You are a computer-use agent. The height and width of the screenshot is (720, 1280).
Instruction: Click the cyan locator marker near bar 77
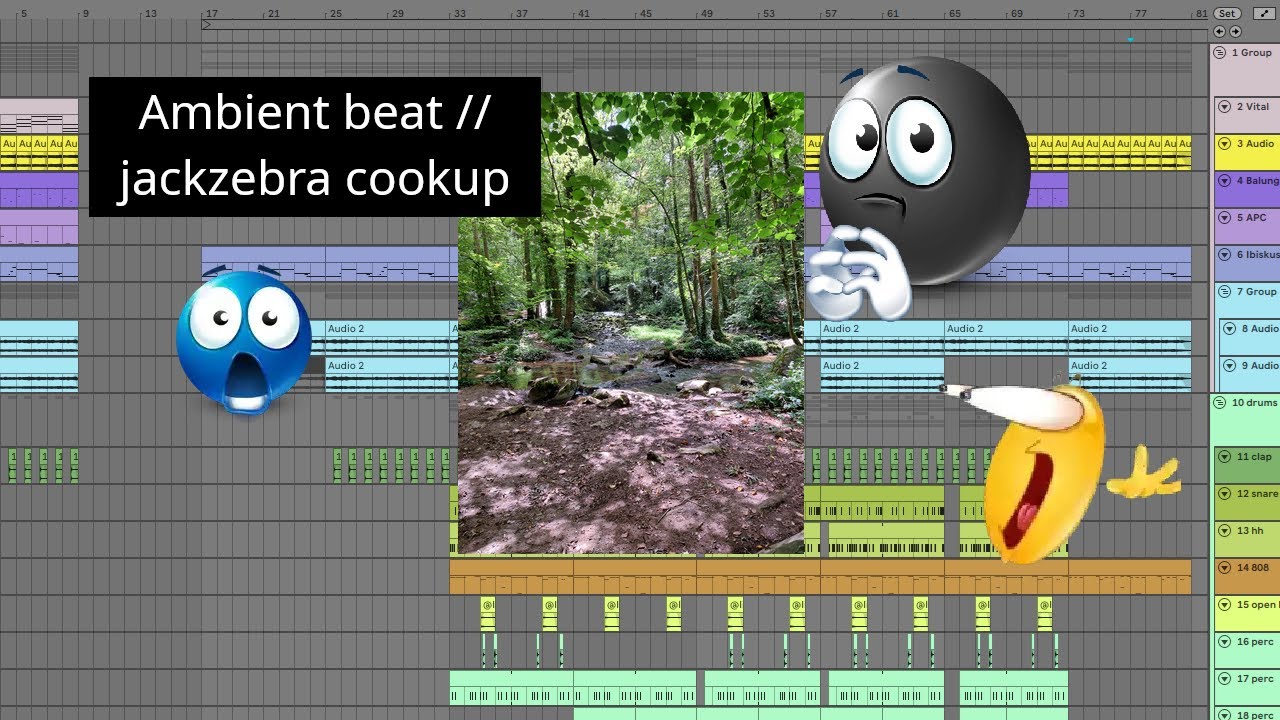tap(1130, 40)
